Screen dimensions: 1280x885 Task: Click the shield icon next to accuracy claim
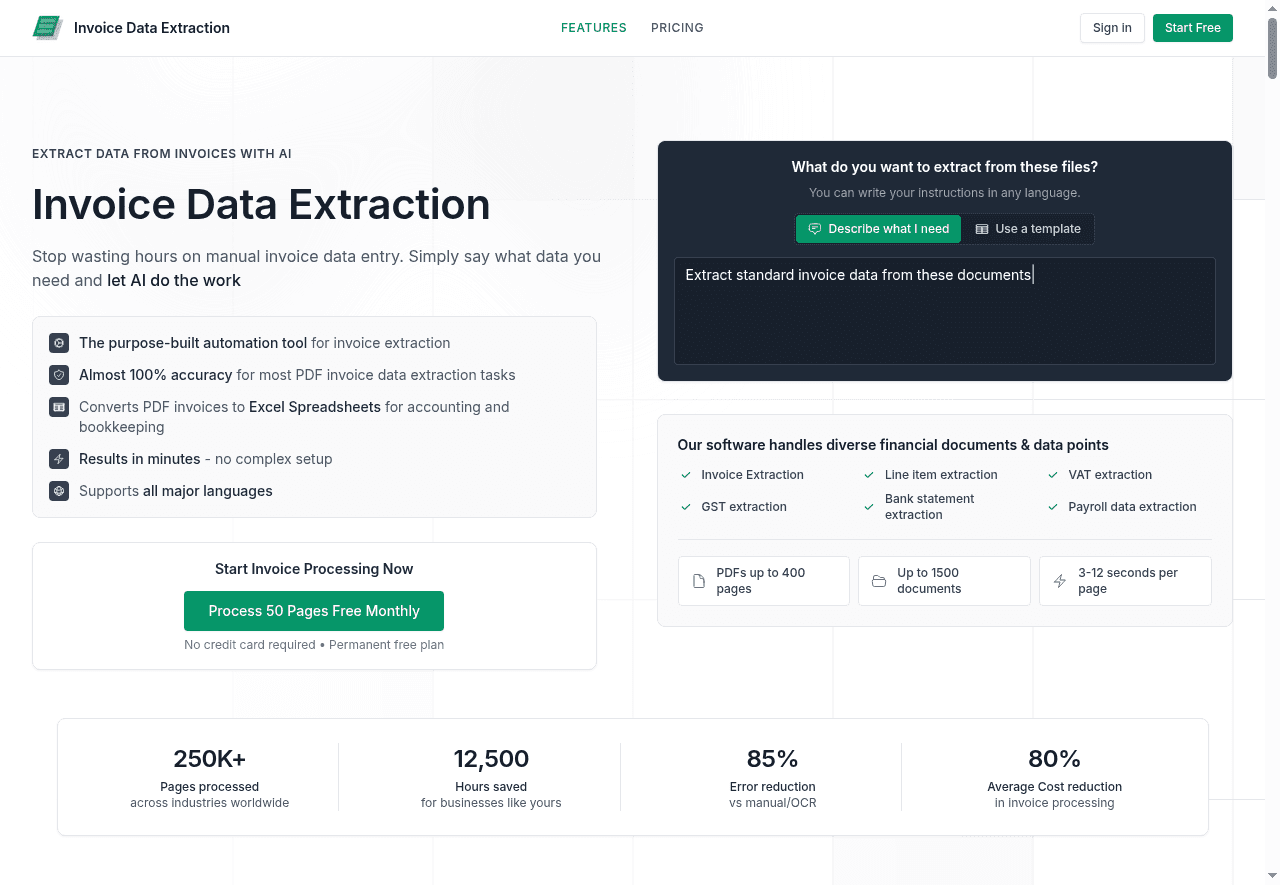coord(59,375)
